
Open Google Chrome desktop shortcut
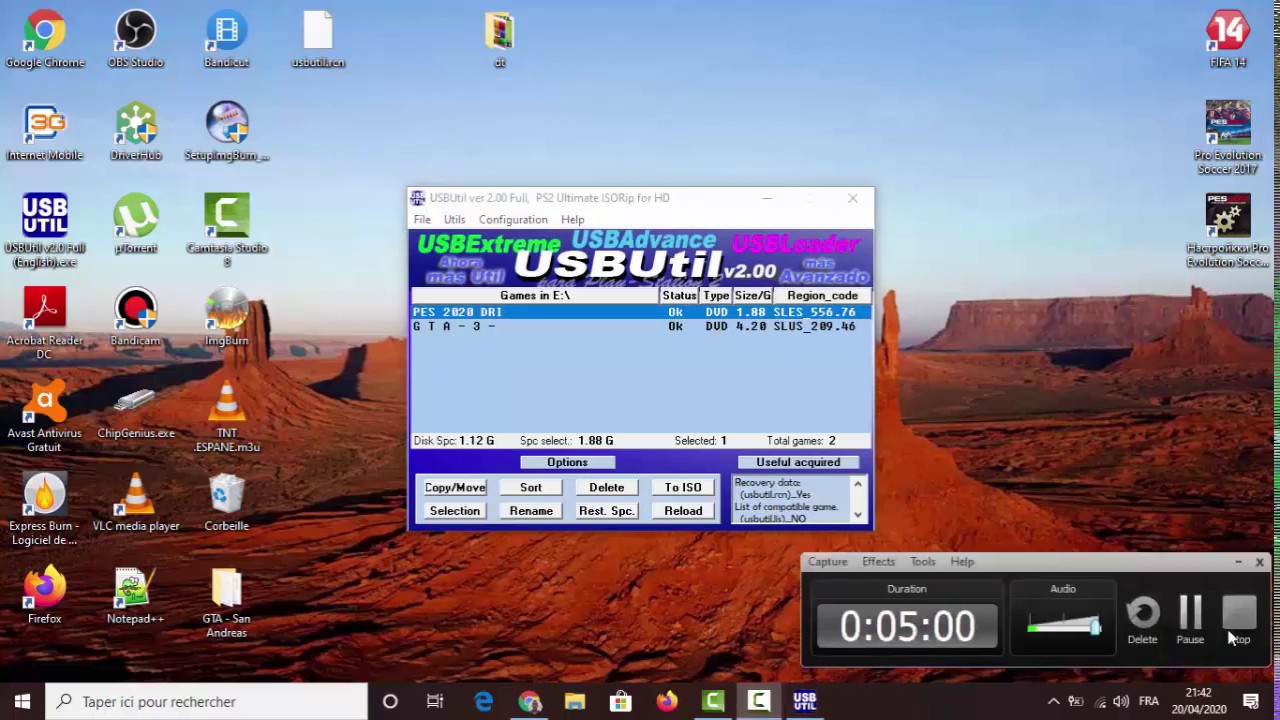(45, 40)
